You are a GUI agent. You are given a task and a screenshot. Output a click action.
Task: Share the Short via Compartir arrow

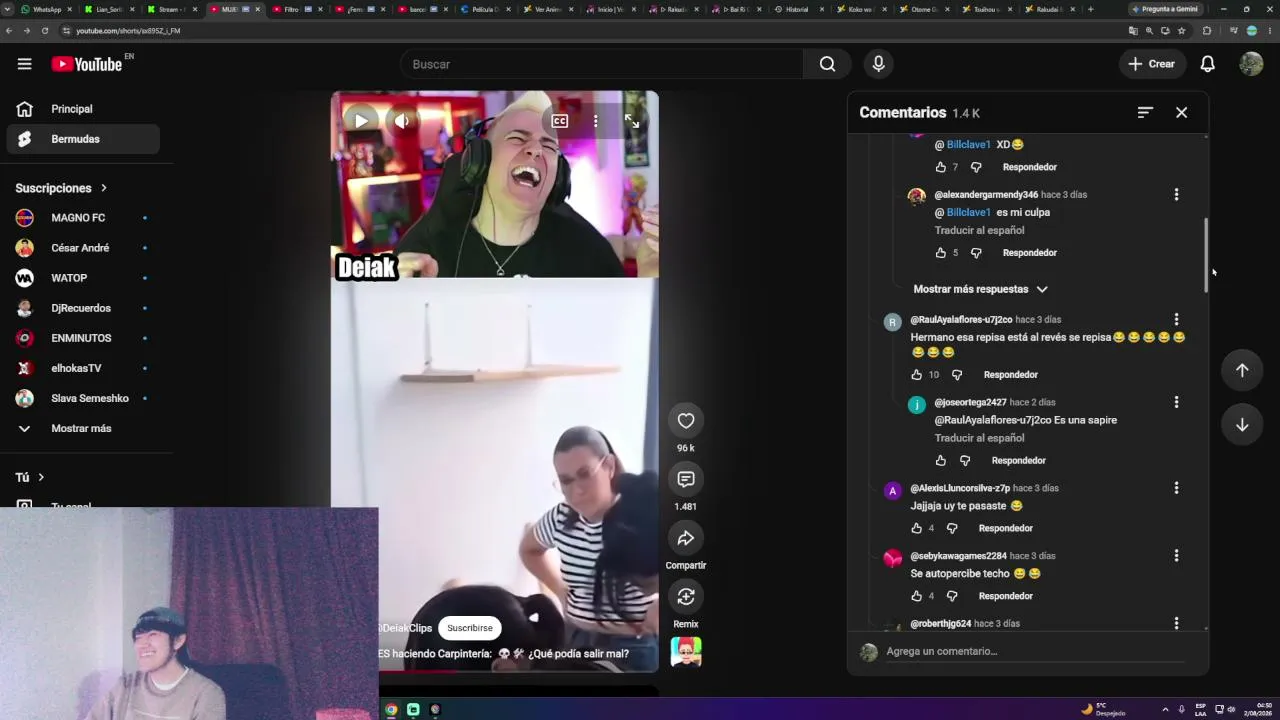point(686,539)
